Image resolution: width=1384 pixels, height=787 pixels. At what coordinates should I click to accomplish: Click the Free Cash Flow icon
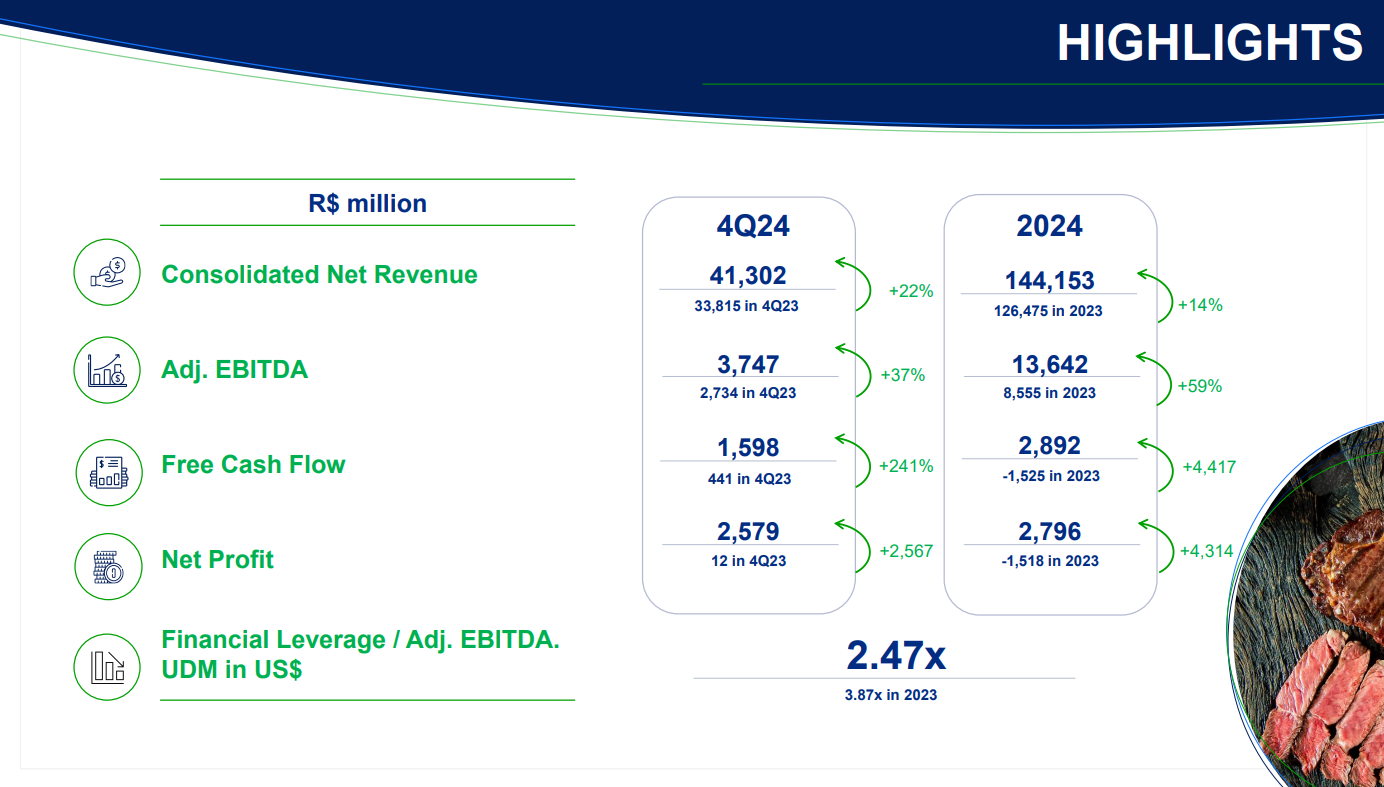coord(108,471)
